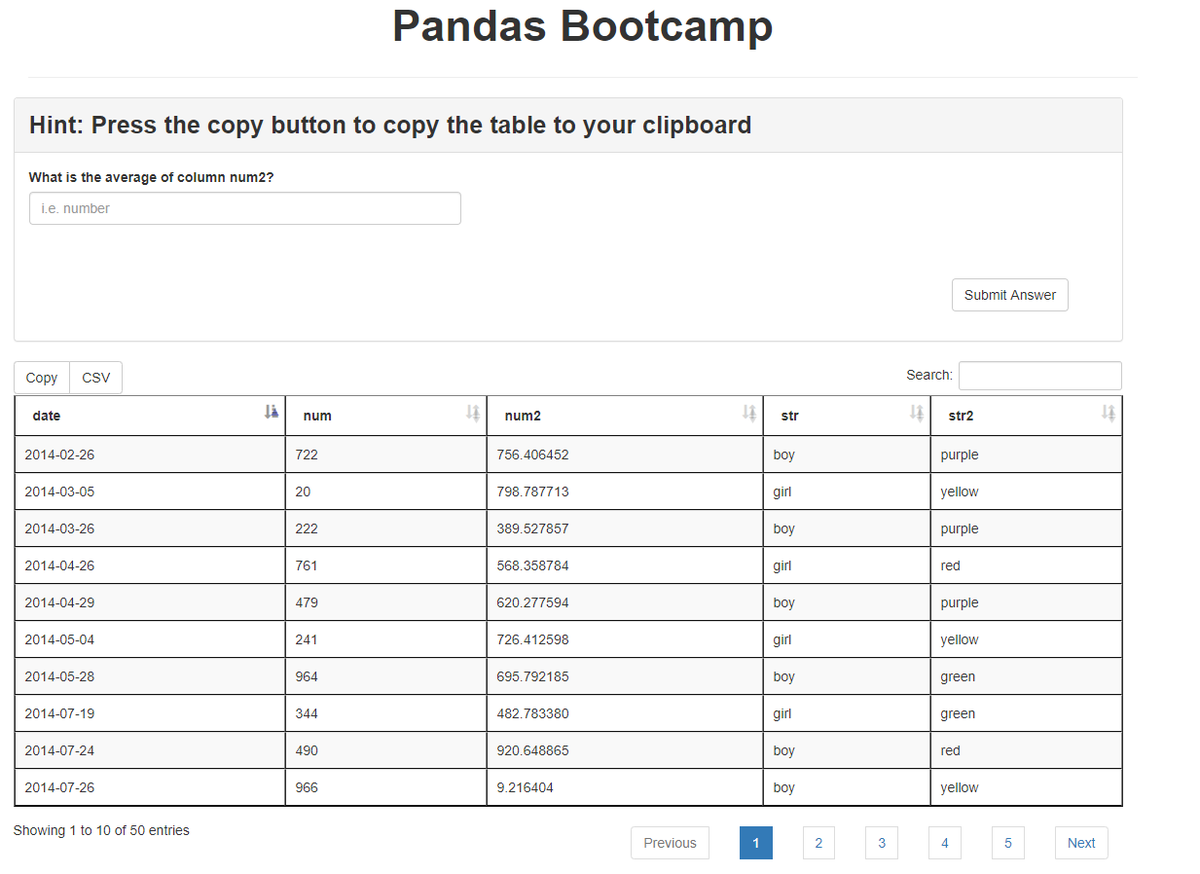
Task: Select the Previous pagination button
Action: point(670,842)
